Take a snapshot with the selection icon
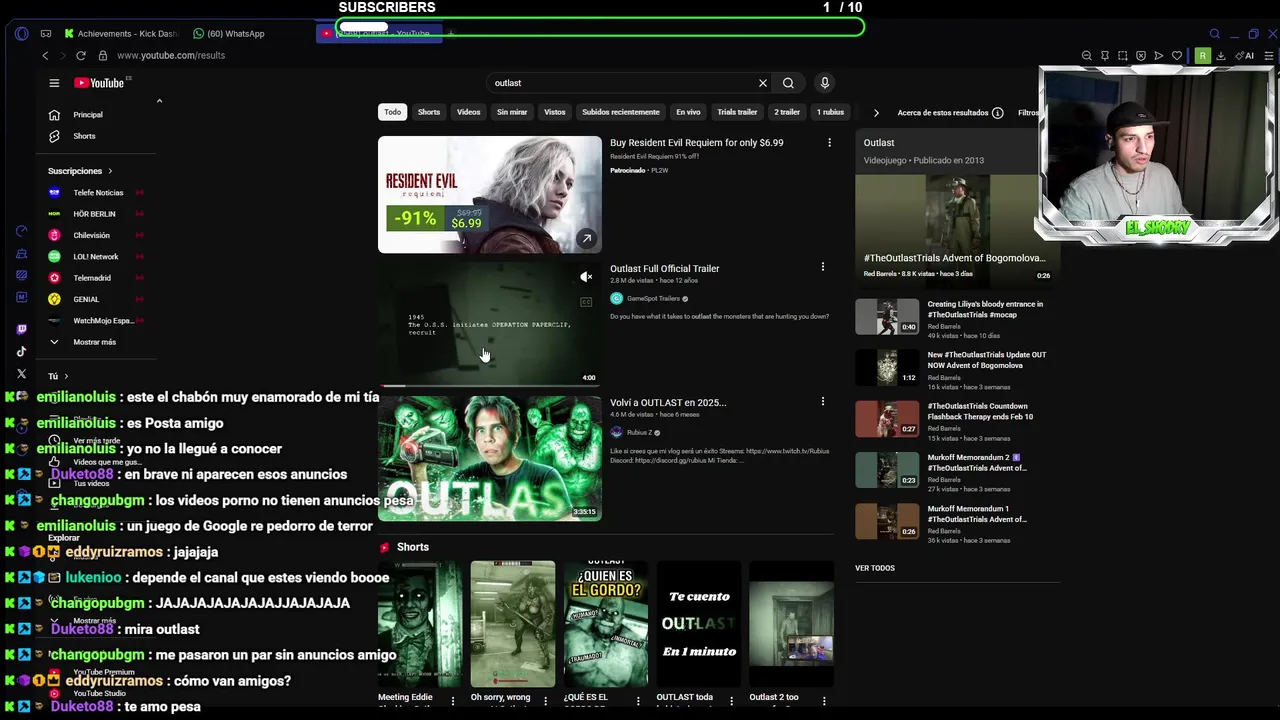 1123,56
